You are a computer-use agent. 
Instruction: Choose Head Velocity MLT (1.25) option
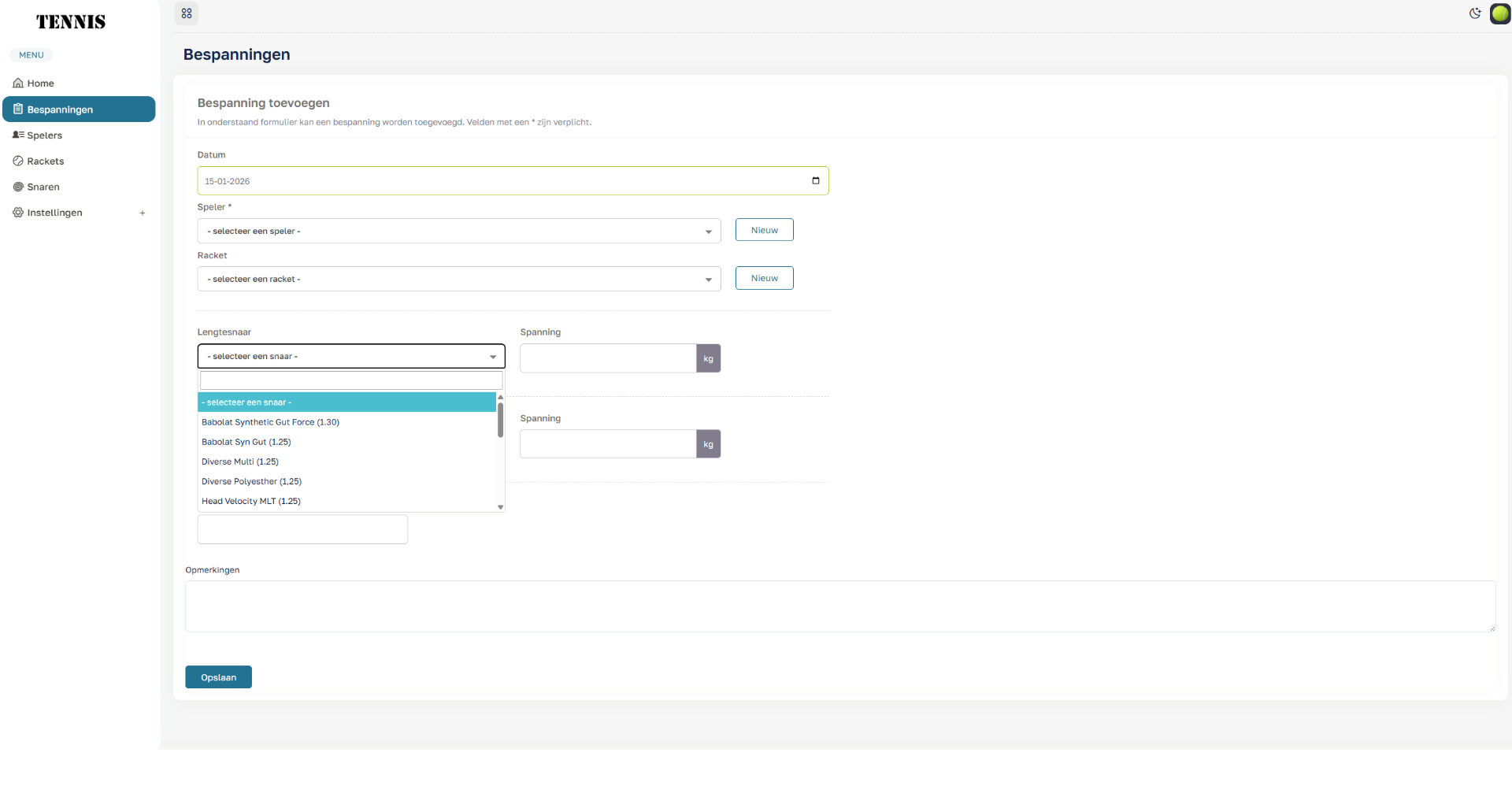tap(251, 502)
